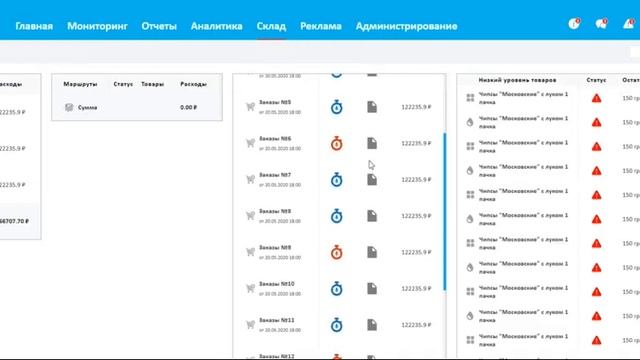Click the Статус header in the low-stock panel
The image size is (640, 360).
(x=596, y=80)
